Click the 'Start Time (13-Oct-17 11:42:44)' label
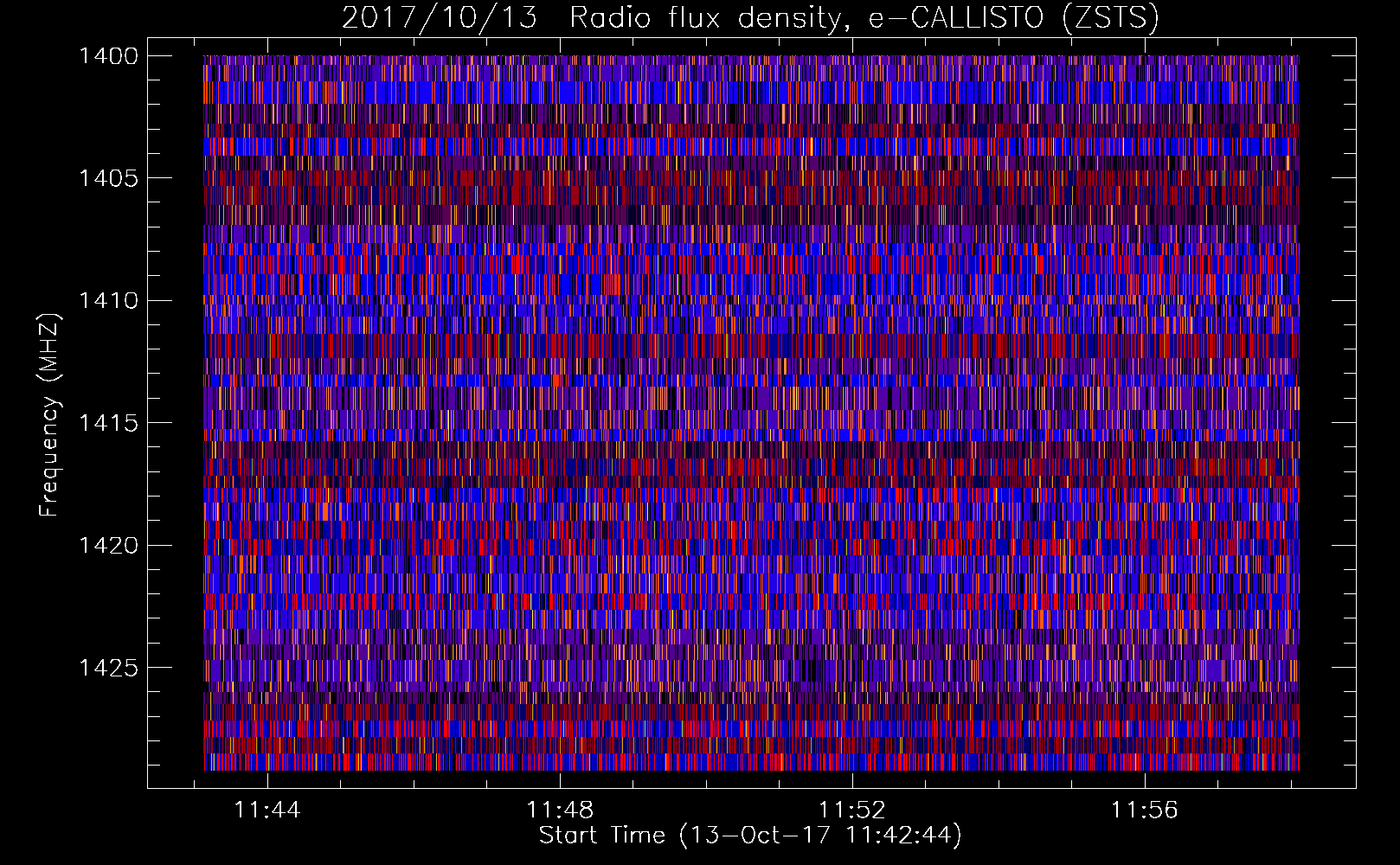The width and height of the screenshot is (1400, 865). [x=750, y=836]
